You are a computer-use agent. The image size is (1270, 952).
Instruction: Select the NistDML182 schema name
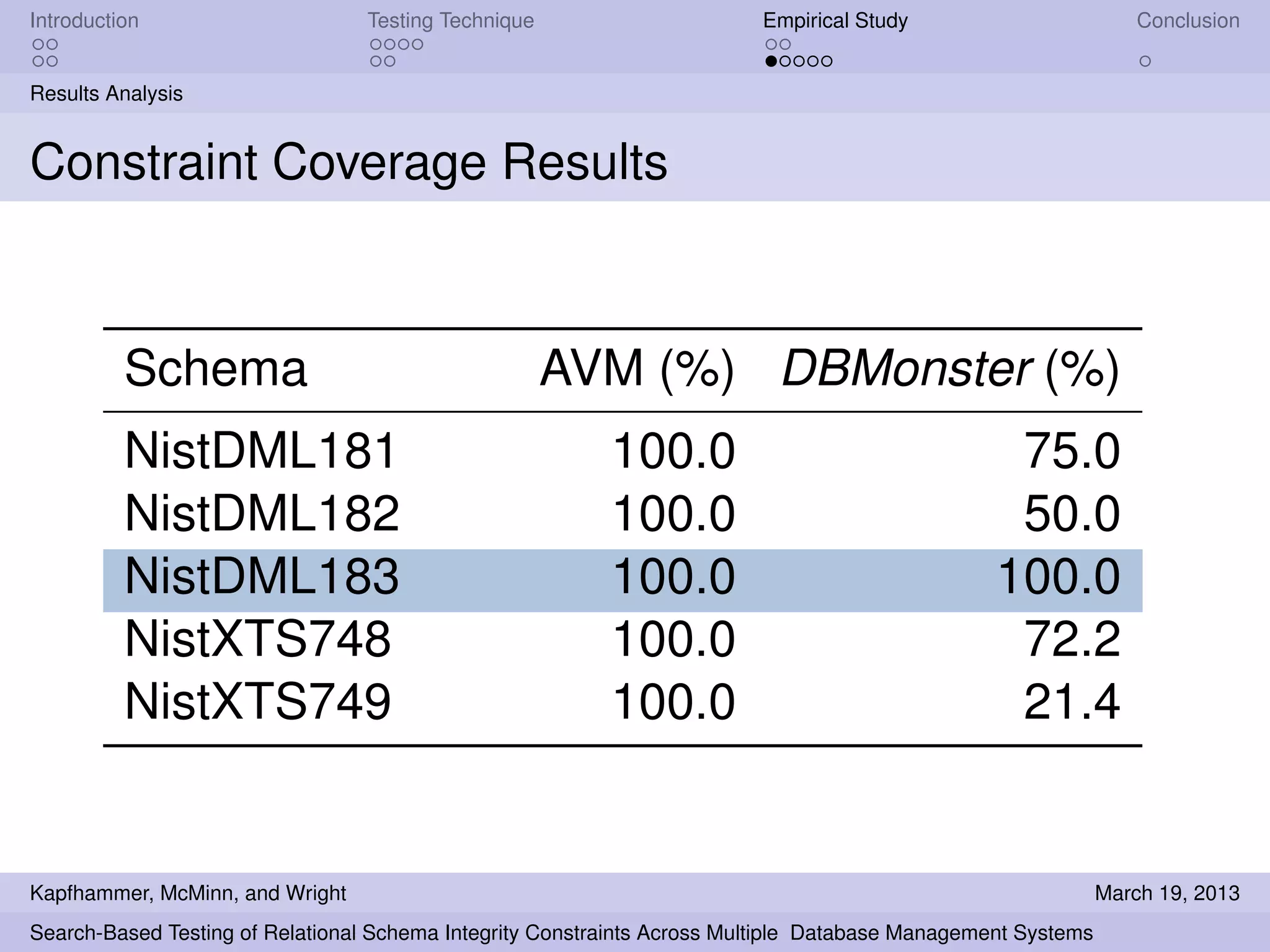[262, 513]
